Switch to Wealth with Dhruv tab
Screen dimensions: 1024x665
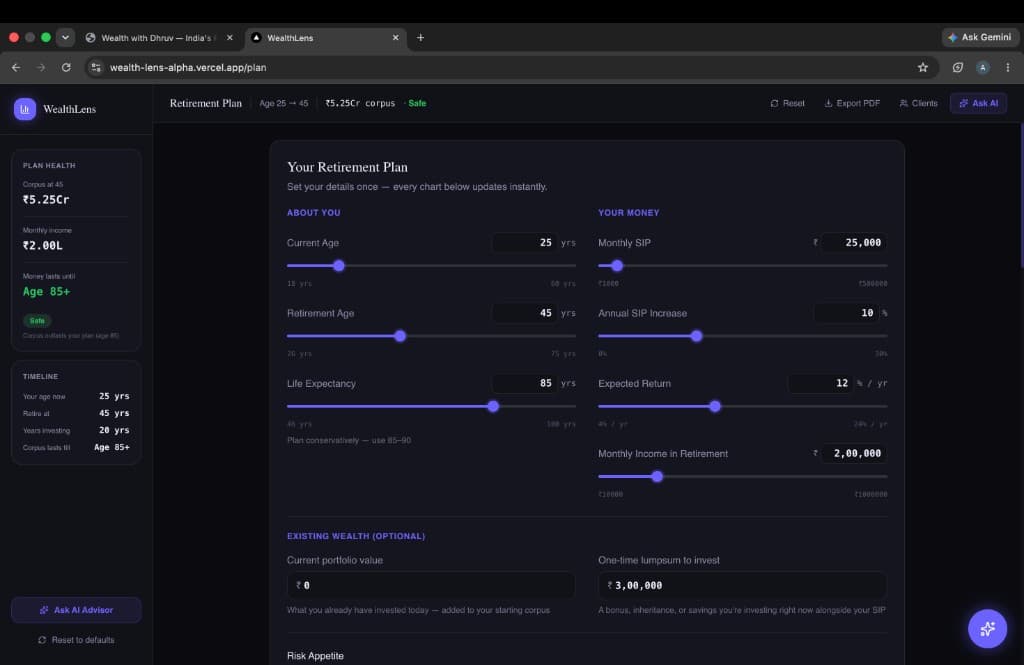coord(159,38)
